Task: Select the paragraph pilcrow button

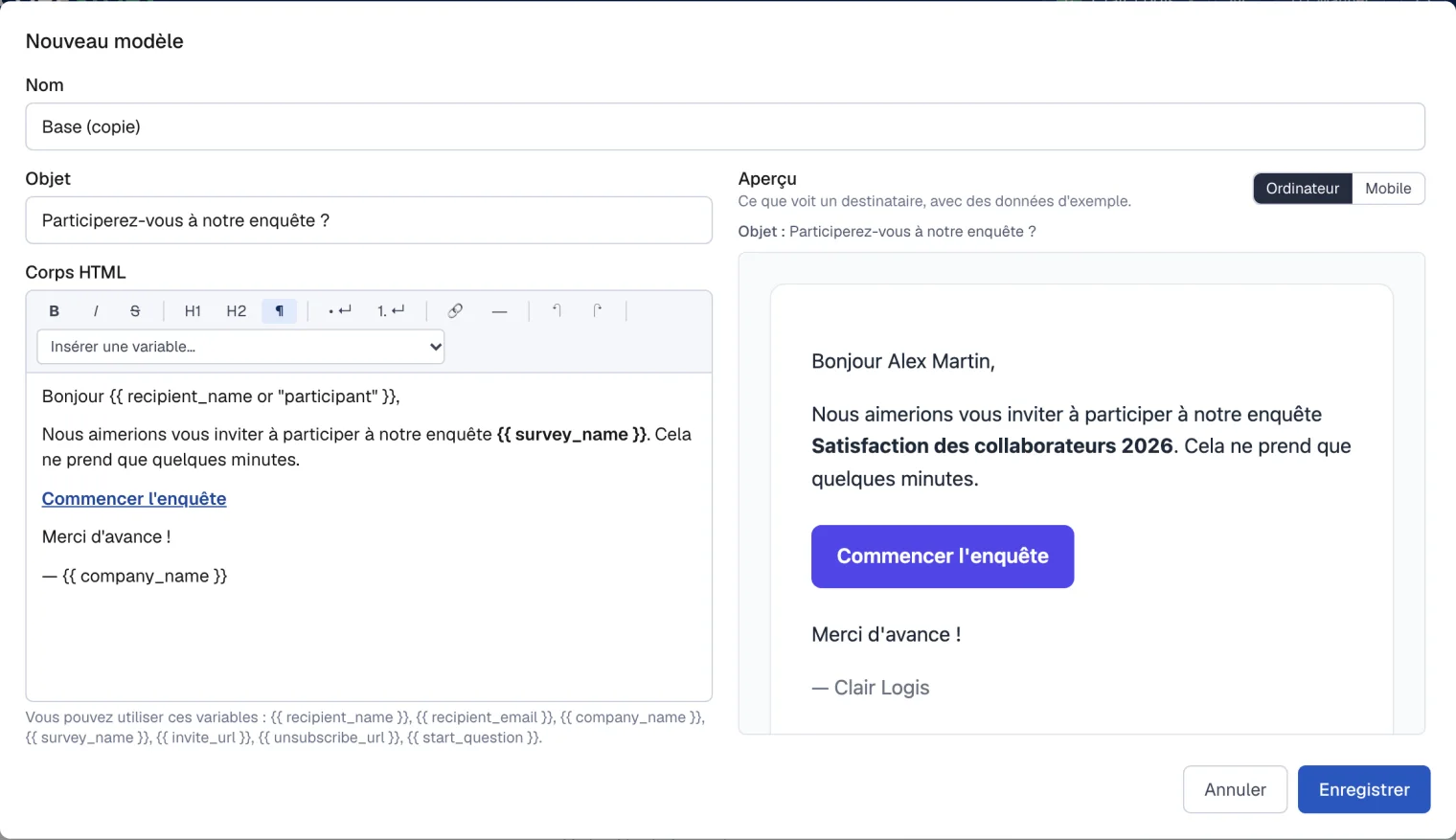Action: coord(280,311)
